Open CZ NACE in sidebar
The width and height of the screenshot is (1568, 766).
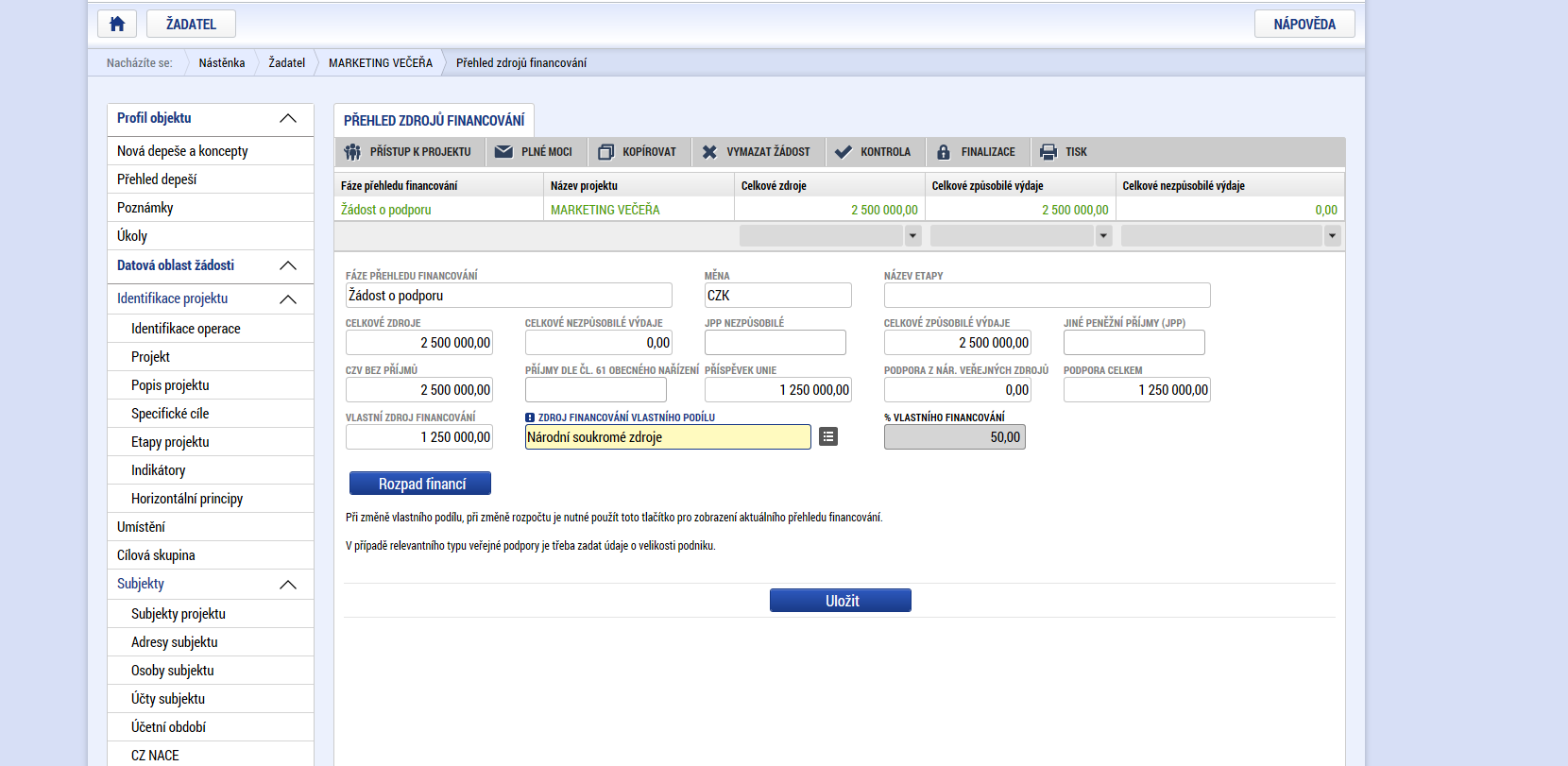coord(211,756)
